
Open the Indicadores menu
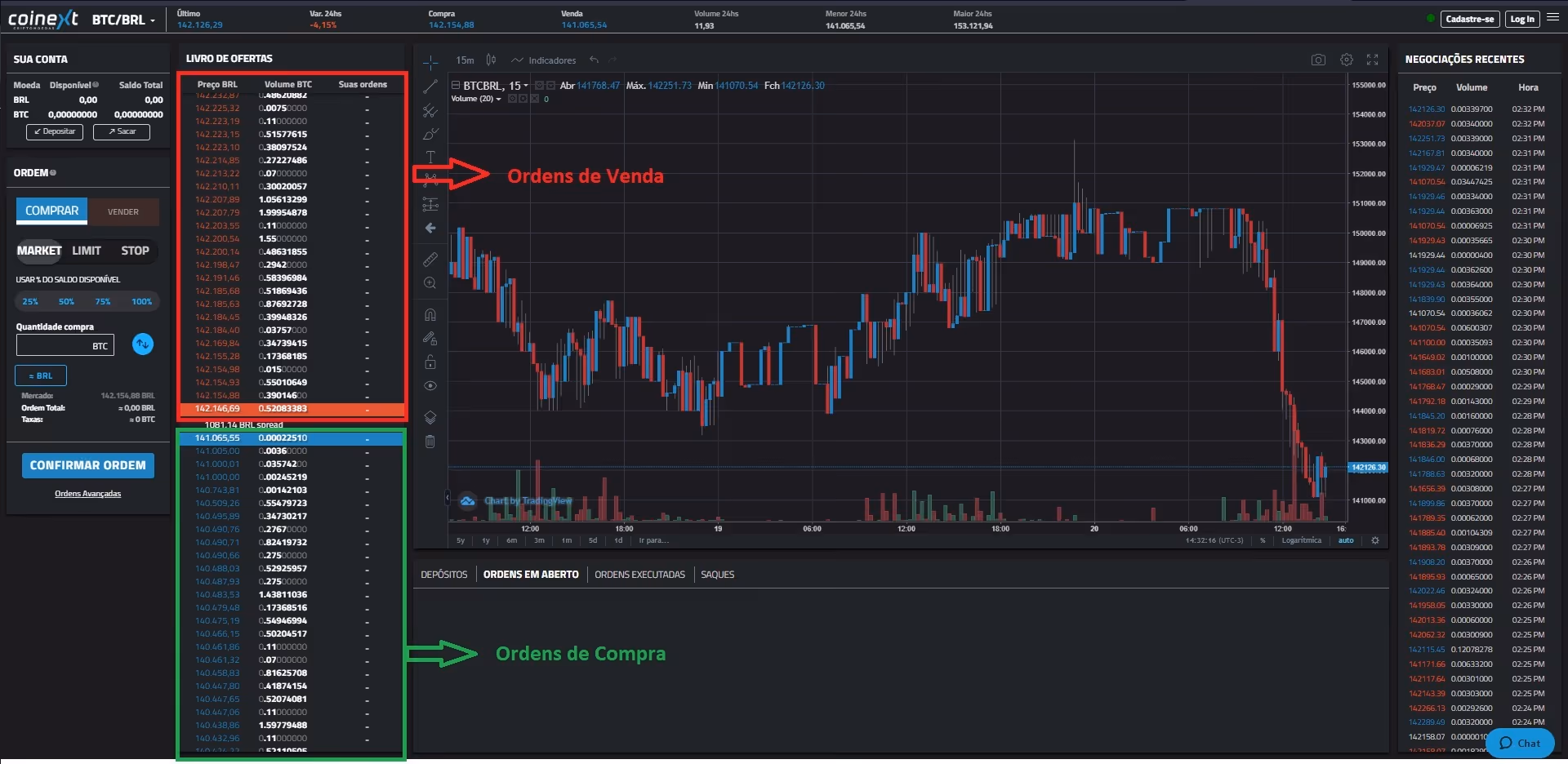544,60
